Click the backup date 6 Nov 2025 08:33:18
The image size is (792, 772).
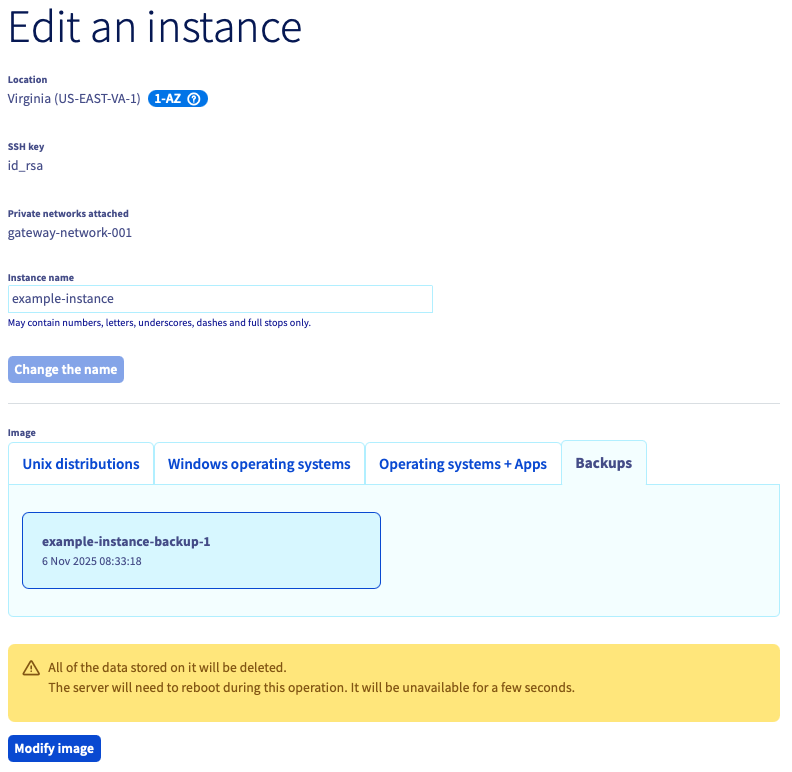pyautogui.click(x=91, y=561)
